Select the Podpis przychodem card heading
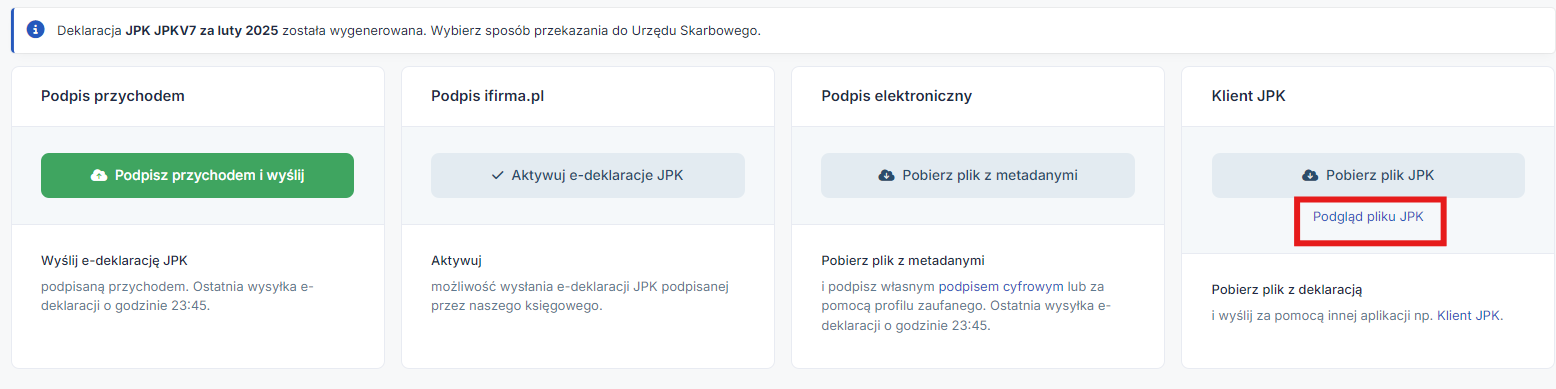Screen dimensions: 1556x389 tap(113, 96)
